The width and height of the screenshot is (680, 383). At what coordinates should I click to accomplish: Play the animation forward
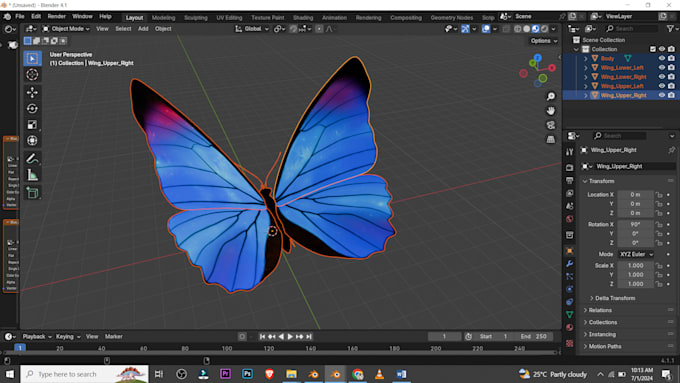(290, 337)
